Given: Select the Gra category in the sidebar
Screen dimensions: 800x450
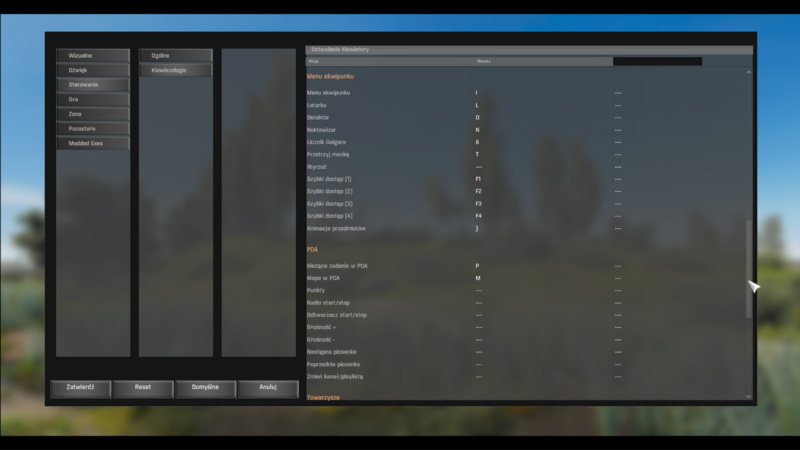Looking at the screenshot, I should (93, 100).
